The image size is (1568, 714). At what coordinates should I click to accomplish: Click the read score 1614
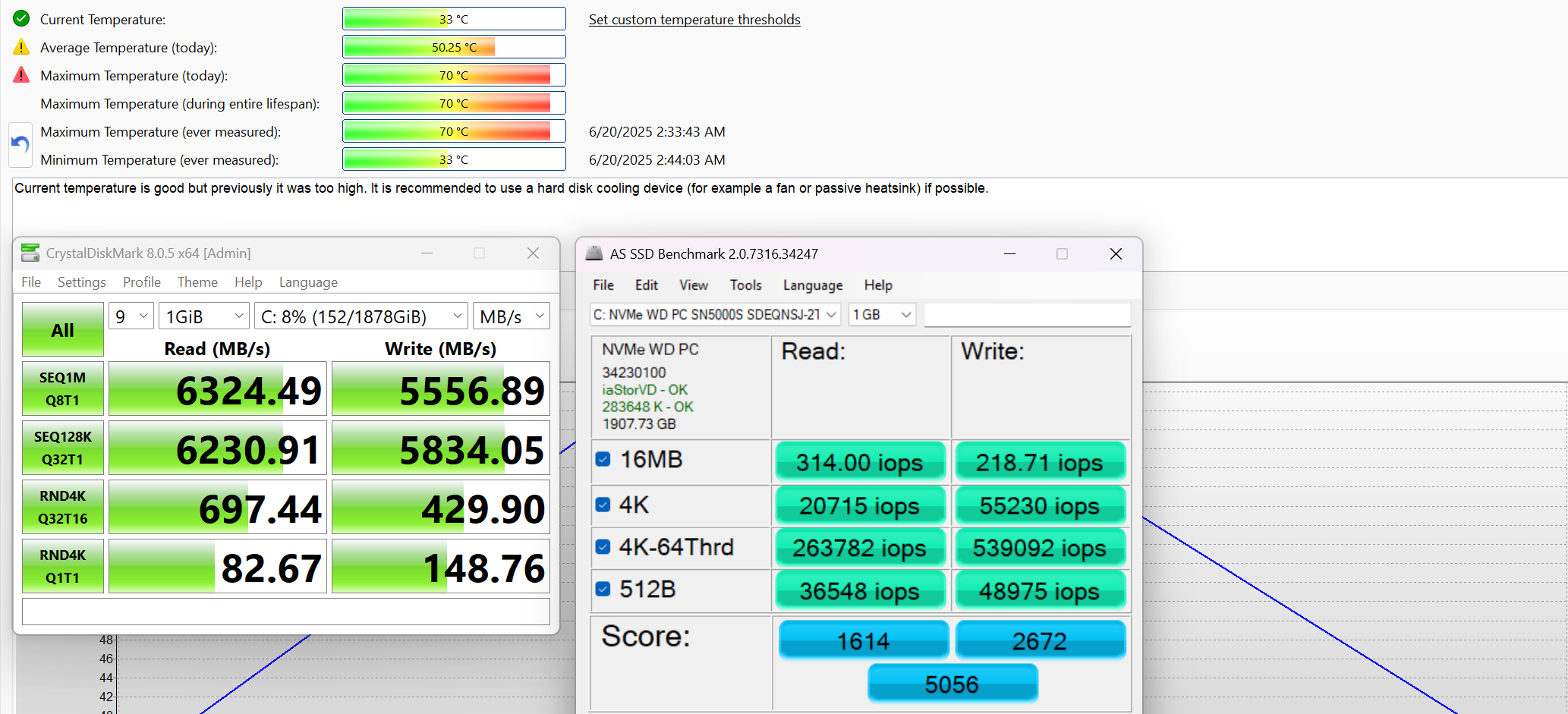pos(864,640)
